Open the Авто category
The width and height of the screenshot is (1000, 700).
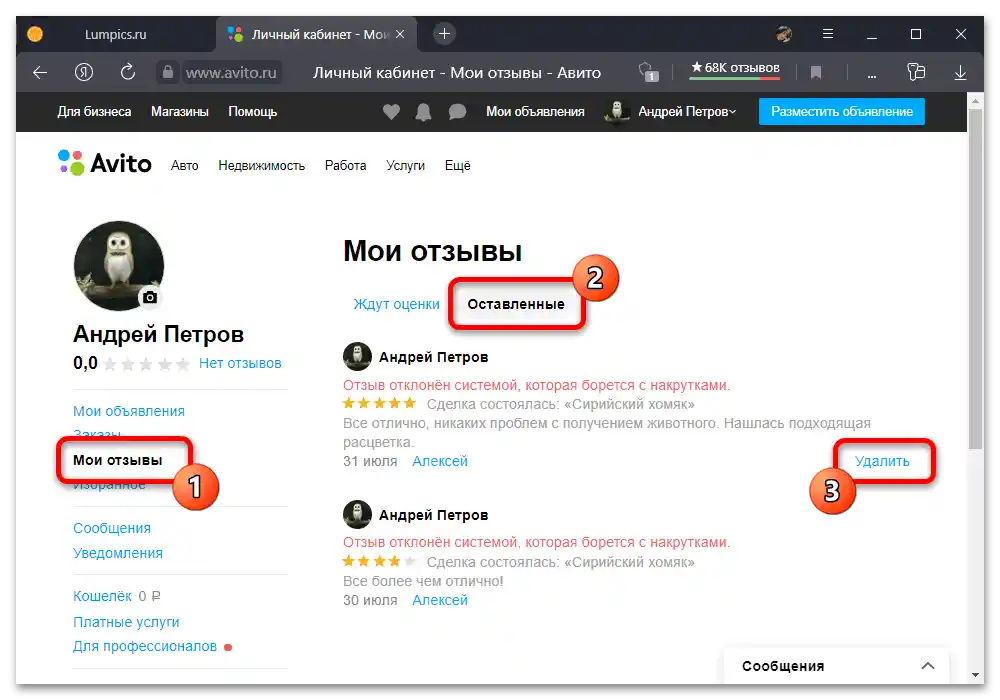184,166
